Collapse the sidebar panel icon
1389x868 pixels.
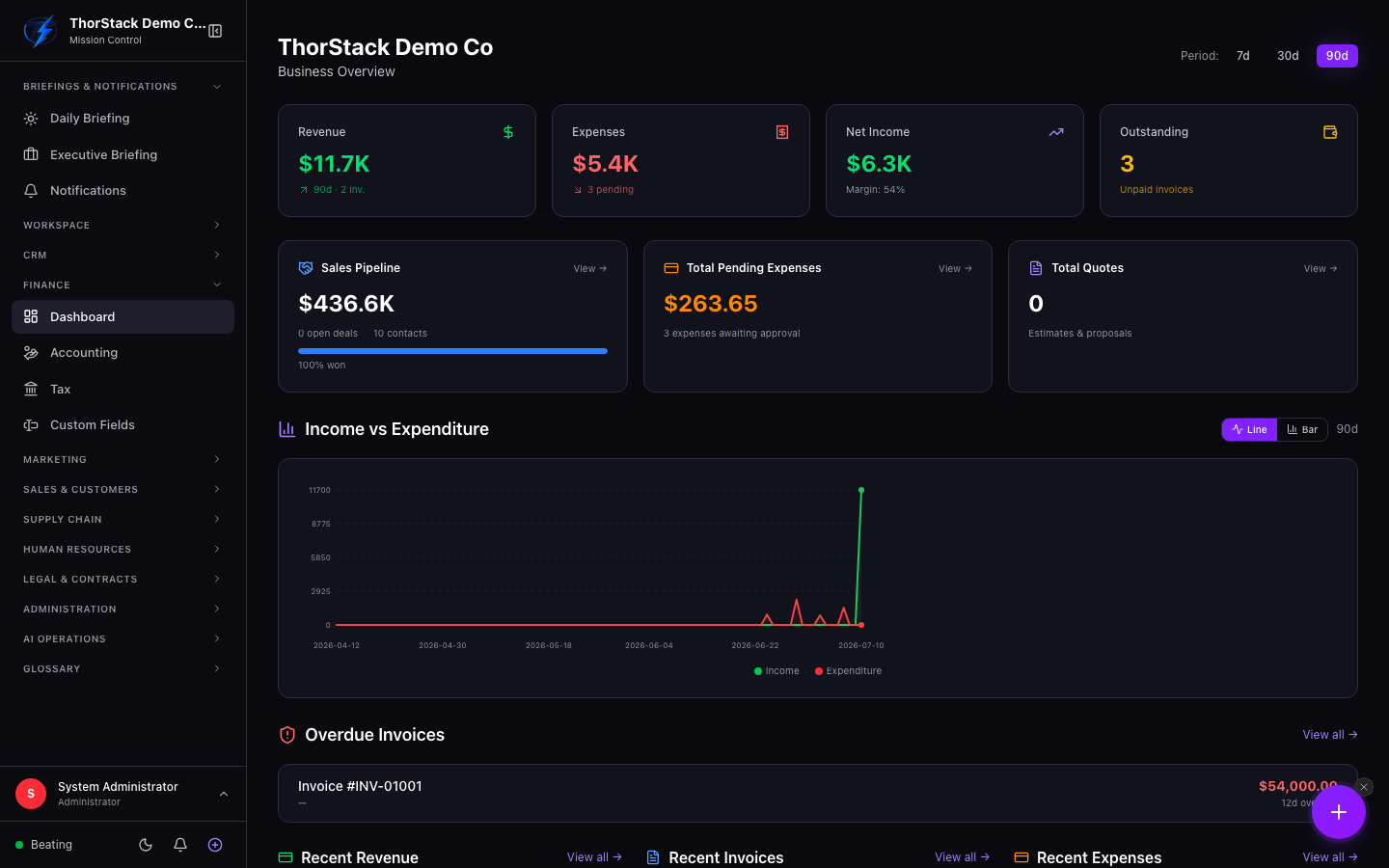click(215, 31)
